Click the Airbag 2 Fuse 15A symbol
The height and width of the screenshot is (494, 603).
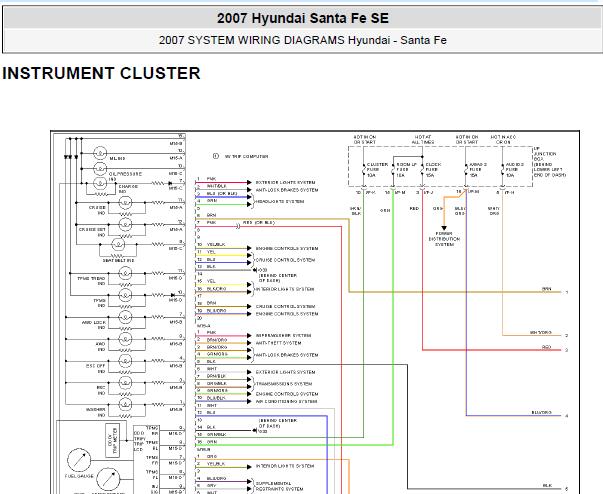[x=466, y=170]
